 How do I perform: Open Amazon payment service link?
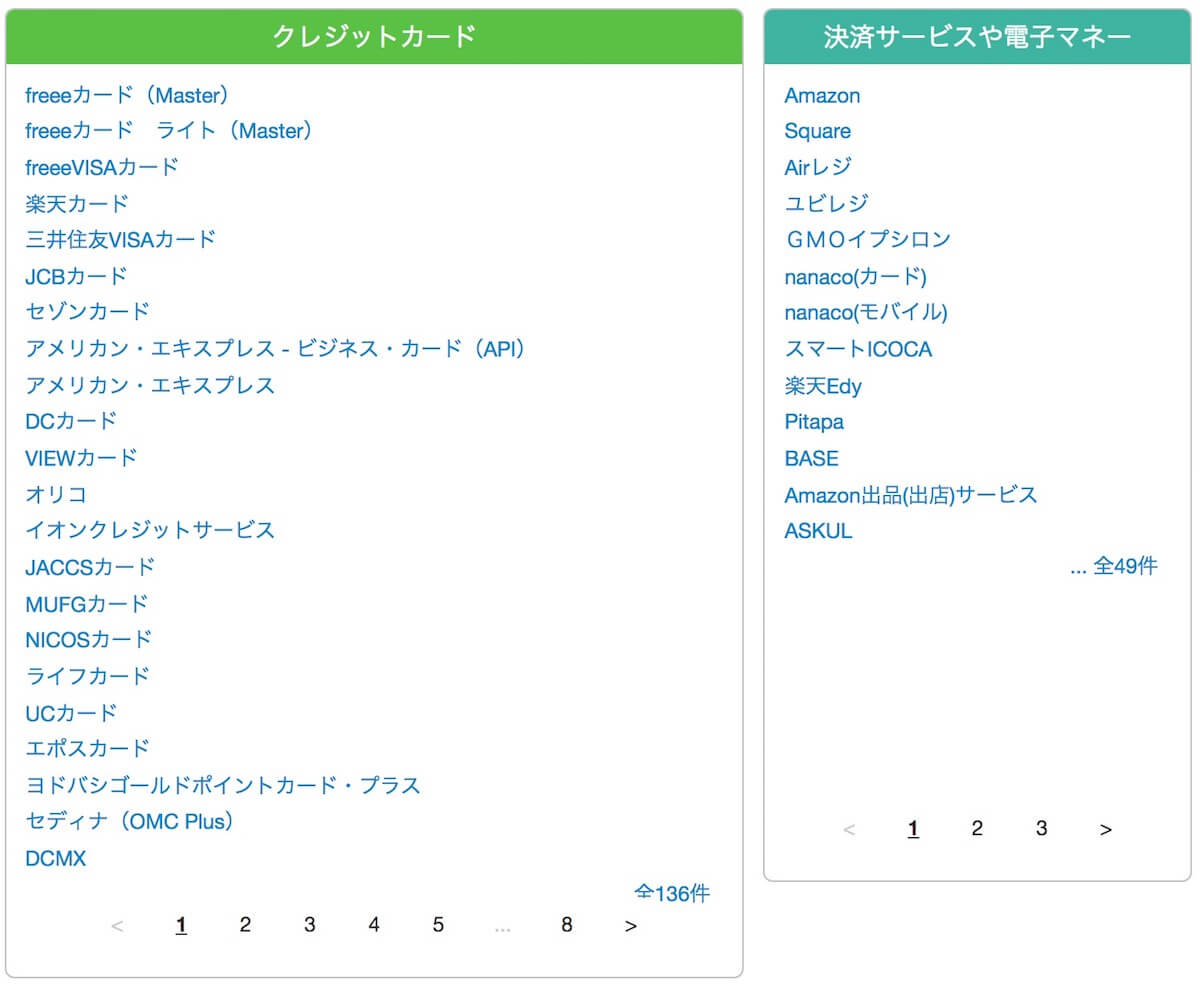point(822,95)
